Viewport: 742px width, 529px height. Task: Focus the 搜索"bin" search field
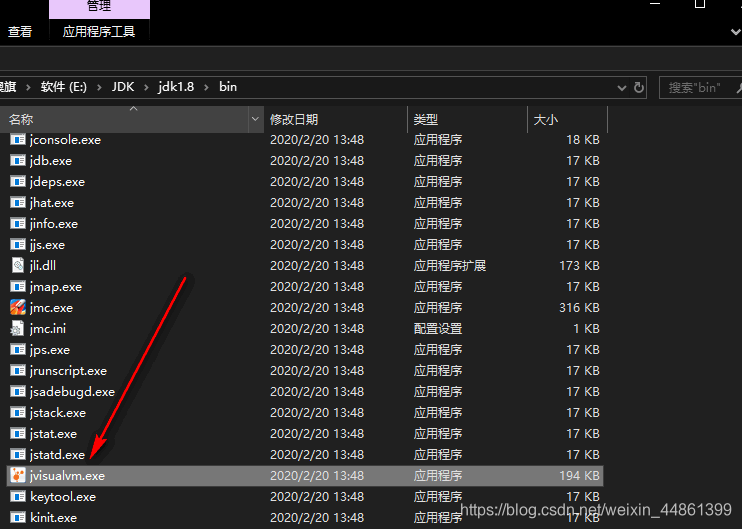[x=700, y=88]
